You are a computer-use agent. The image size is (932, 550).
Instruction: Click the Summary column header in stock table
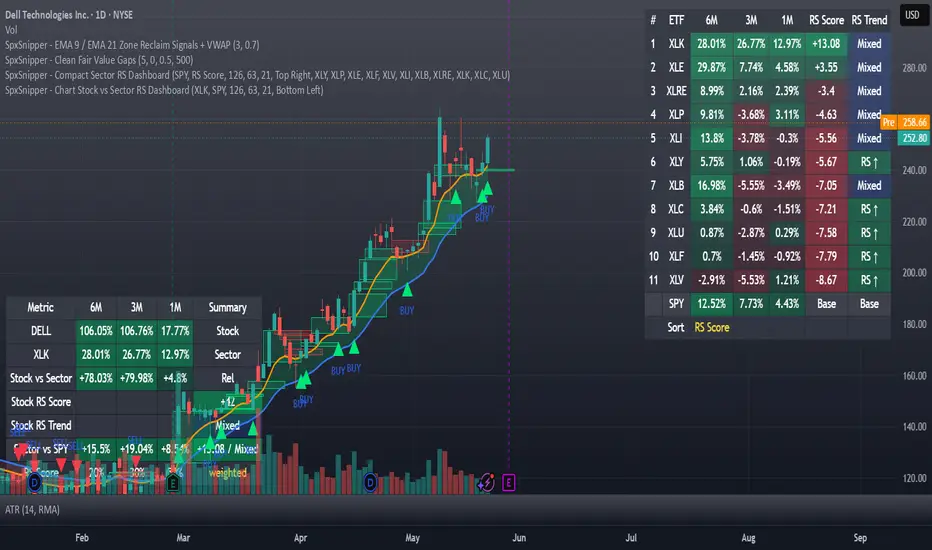pyautogui.click(x=227, y=307)
